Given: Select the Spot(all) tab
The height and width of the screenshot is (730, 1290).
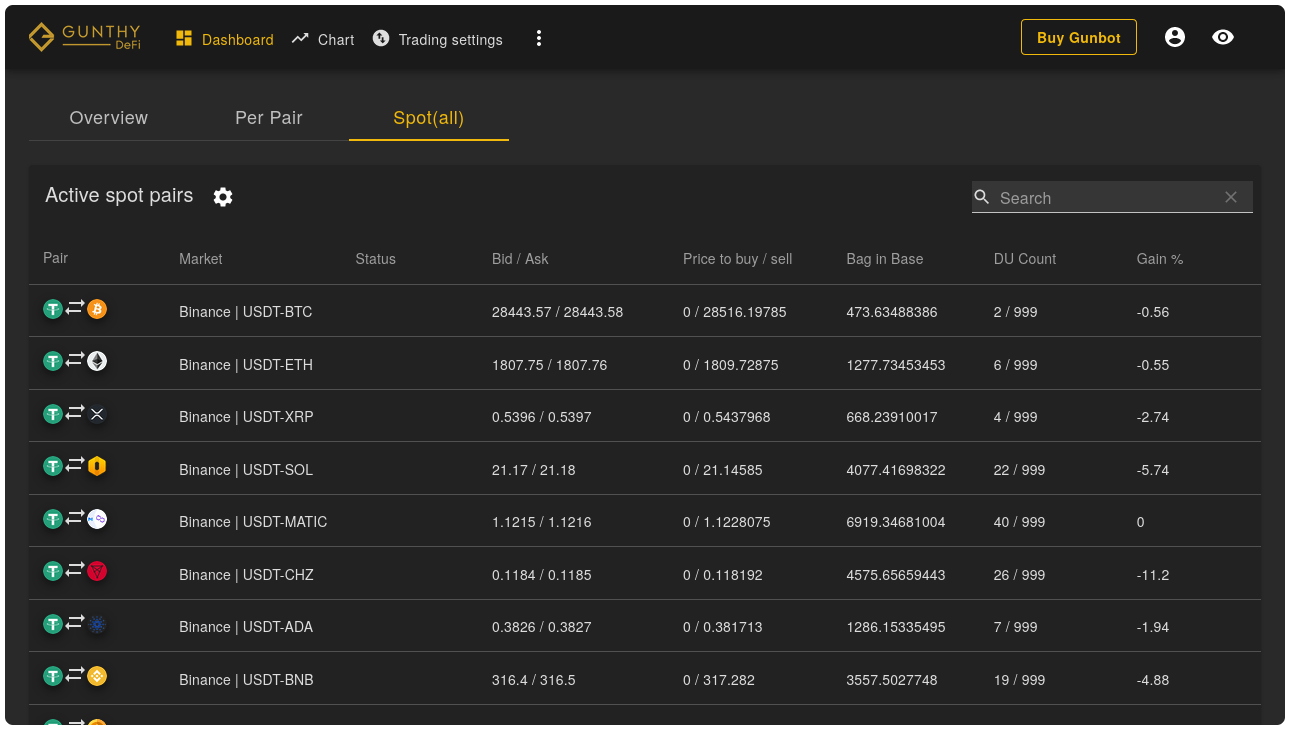Looking at the screenshot, I should tap(428, 118).
